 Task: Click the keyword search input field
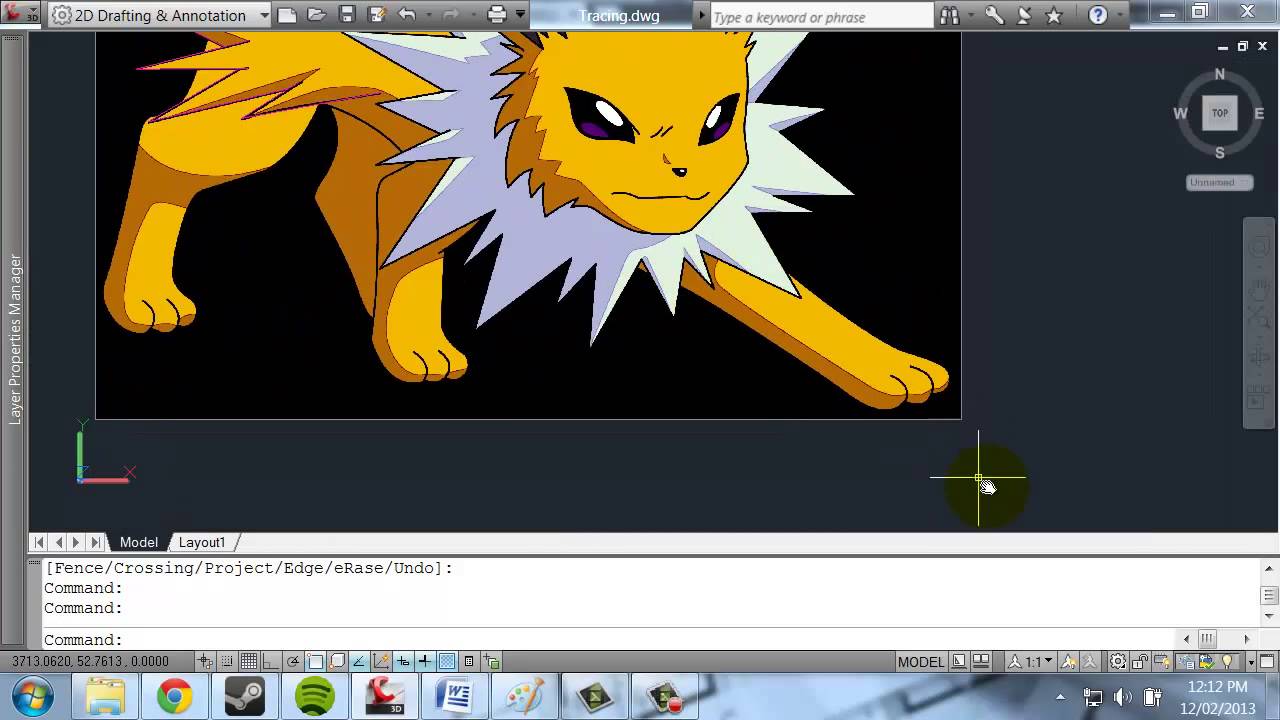pyautogui.click(x=822, y=17)
